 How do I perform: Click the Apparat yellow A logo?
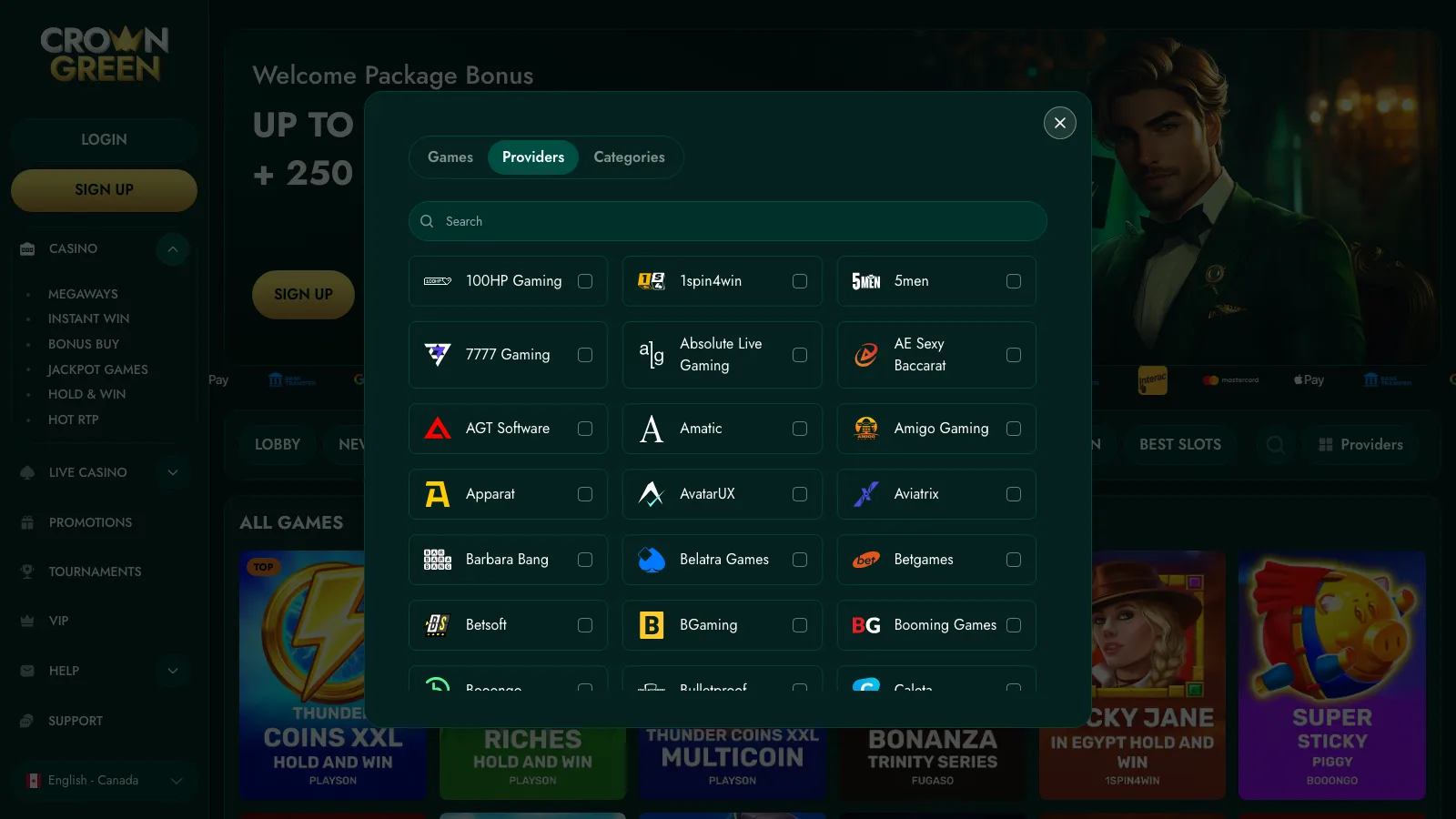tap(438, 494)
